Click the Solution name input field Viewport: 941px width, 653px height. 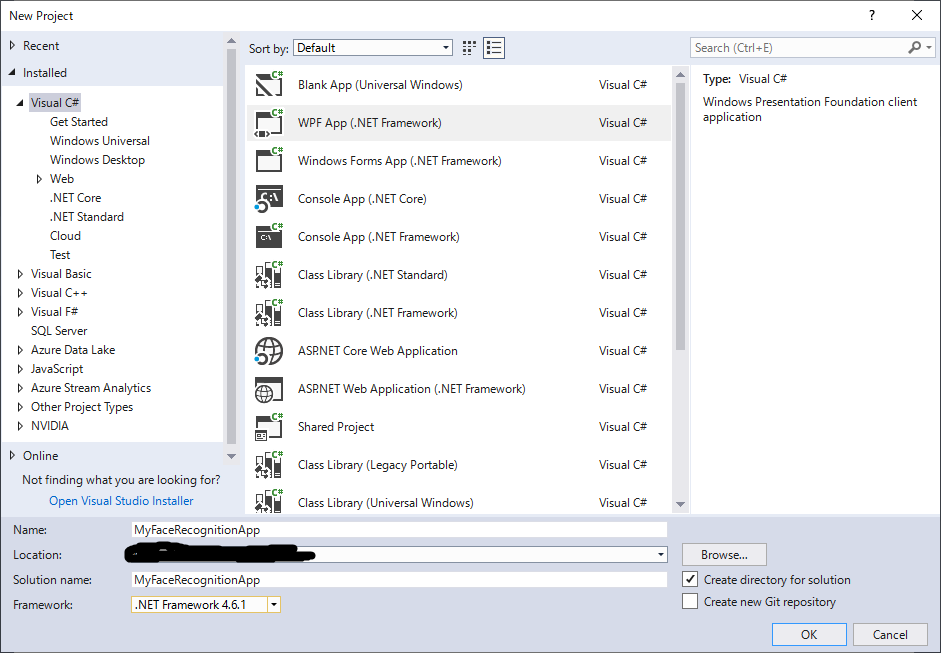[399, 580]
